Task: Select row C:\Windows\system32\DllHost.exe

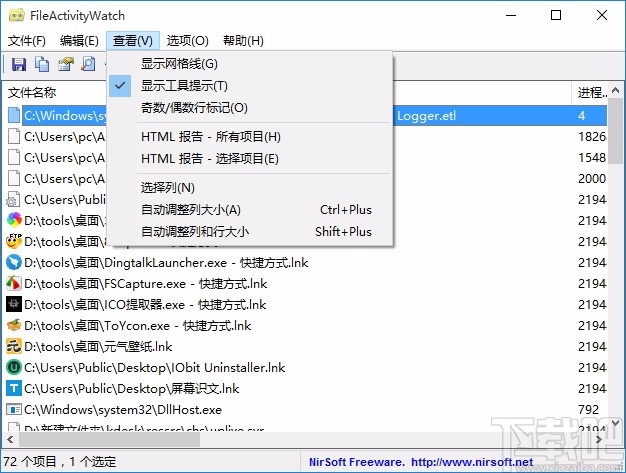Action: point(123,410)
